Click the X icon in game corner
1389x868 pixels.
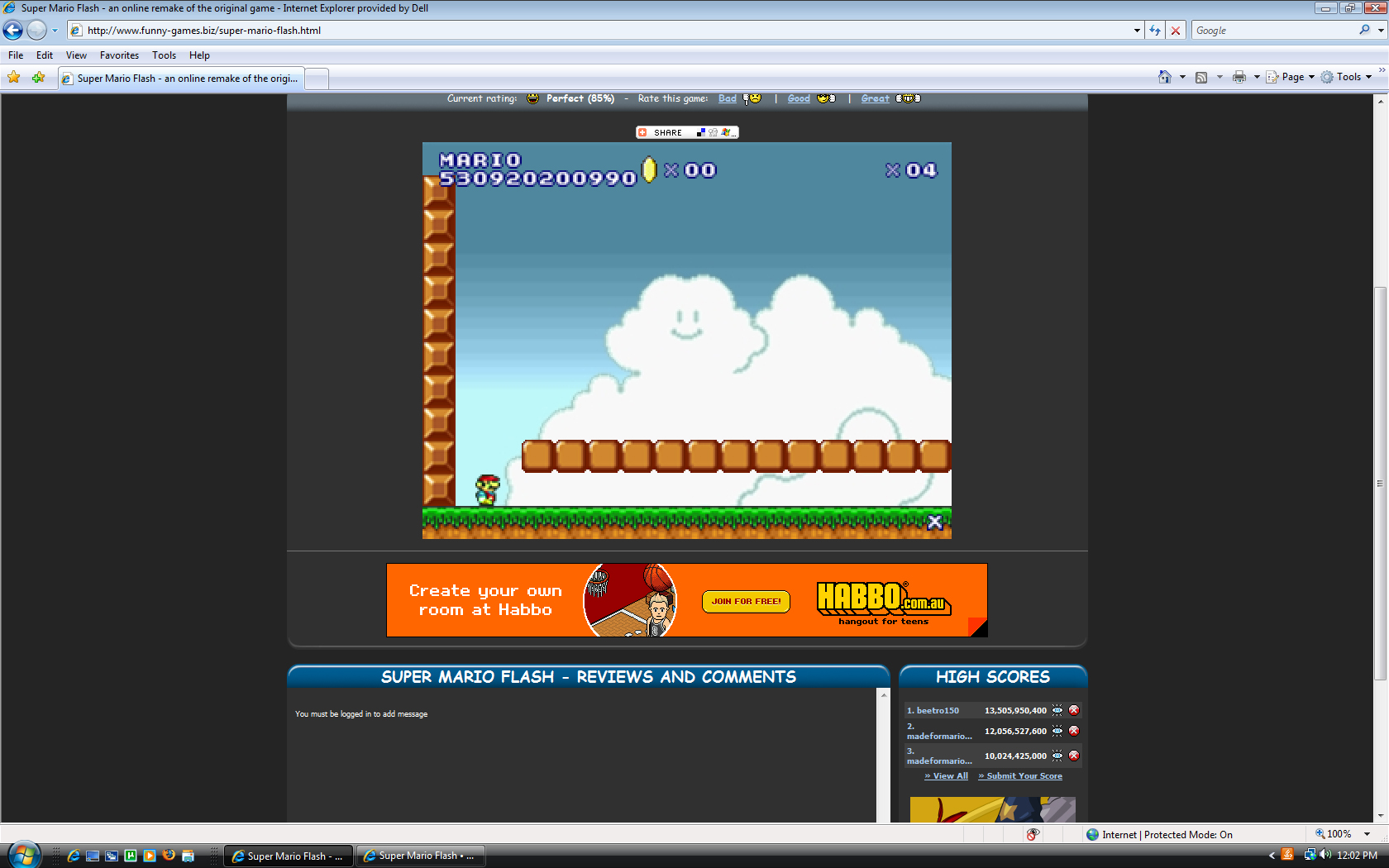pyautogui.click(x=934, y=522)
